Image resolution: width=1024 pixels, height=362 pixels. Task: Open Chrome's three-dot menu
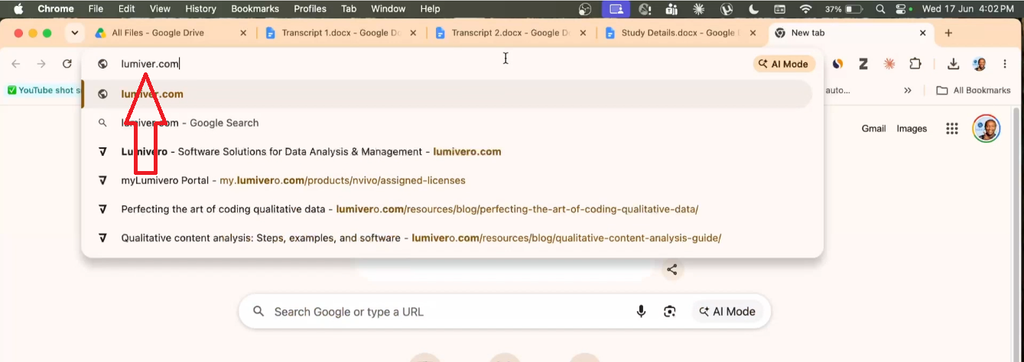(x=1004, y=63)
